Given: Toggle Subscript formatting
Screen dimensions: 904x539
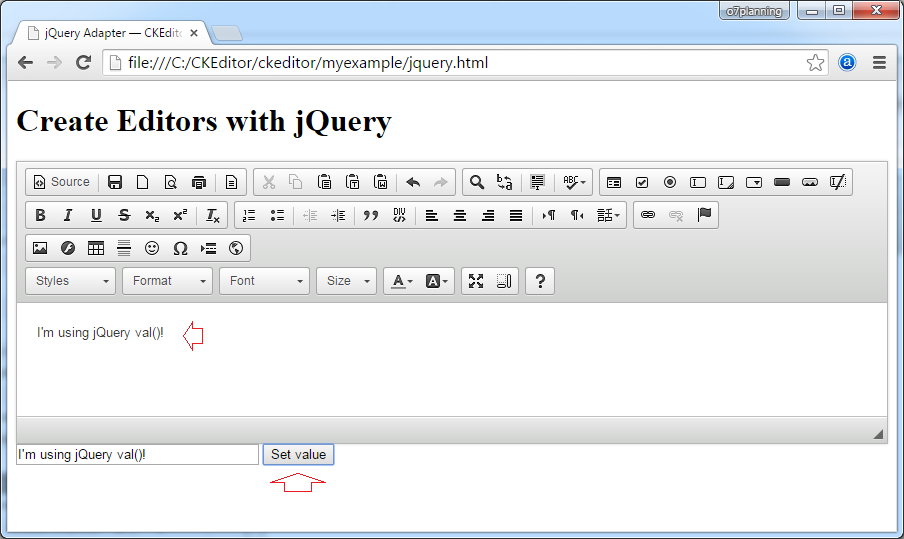Looking at the screenshot, I should point(152,215).
